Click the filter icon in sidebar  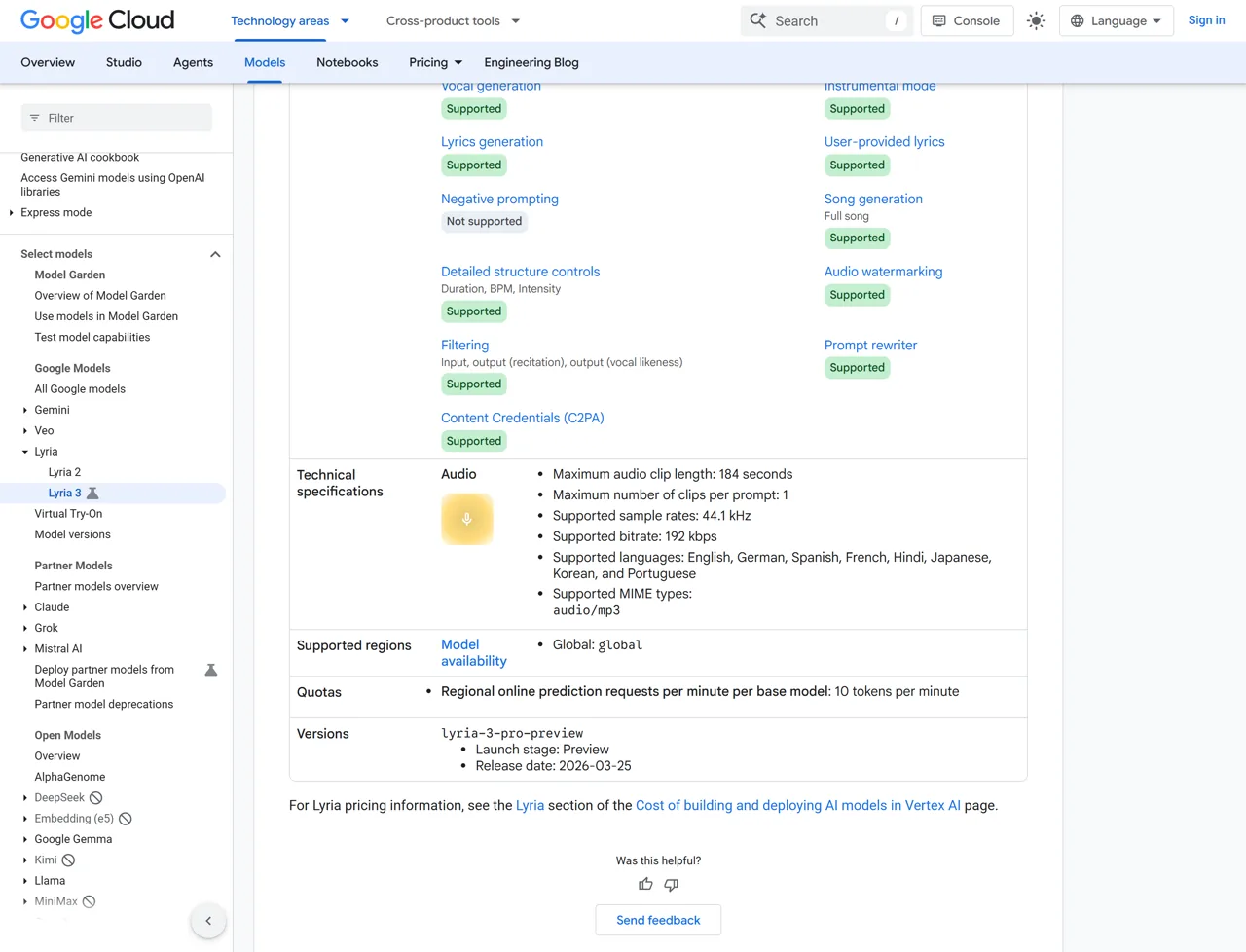(35, 118)
